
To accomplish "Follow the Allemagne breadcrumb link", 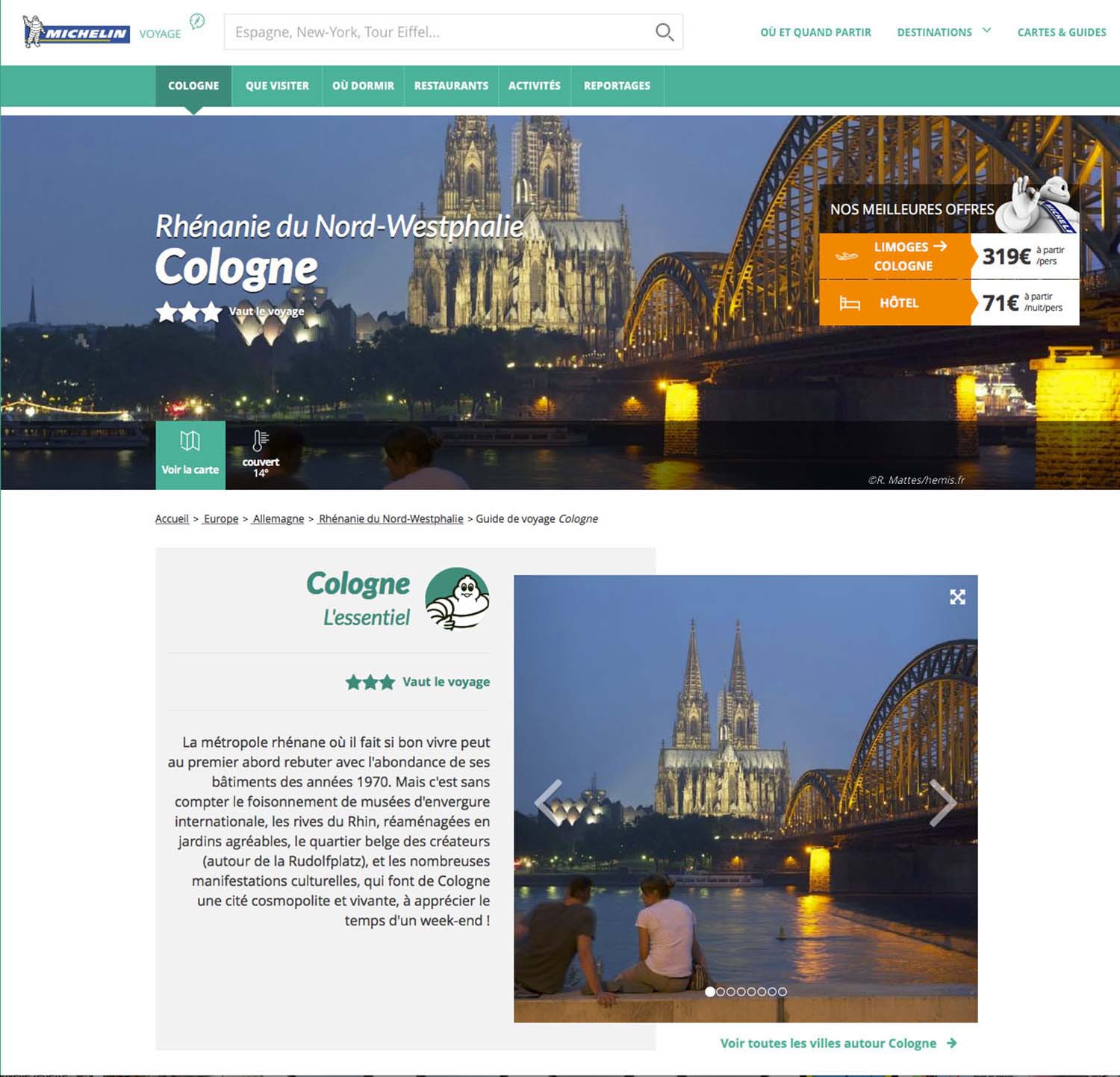I will pos(278,519).
